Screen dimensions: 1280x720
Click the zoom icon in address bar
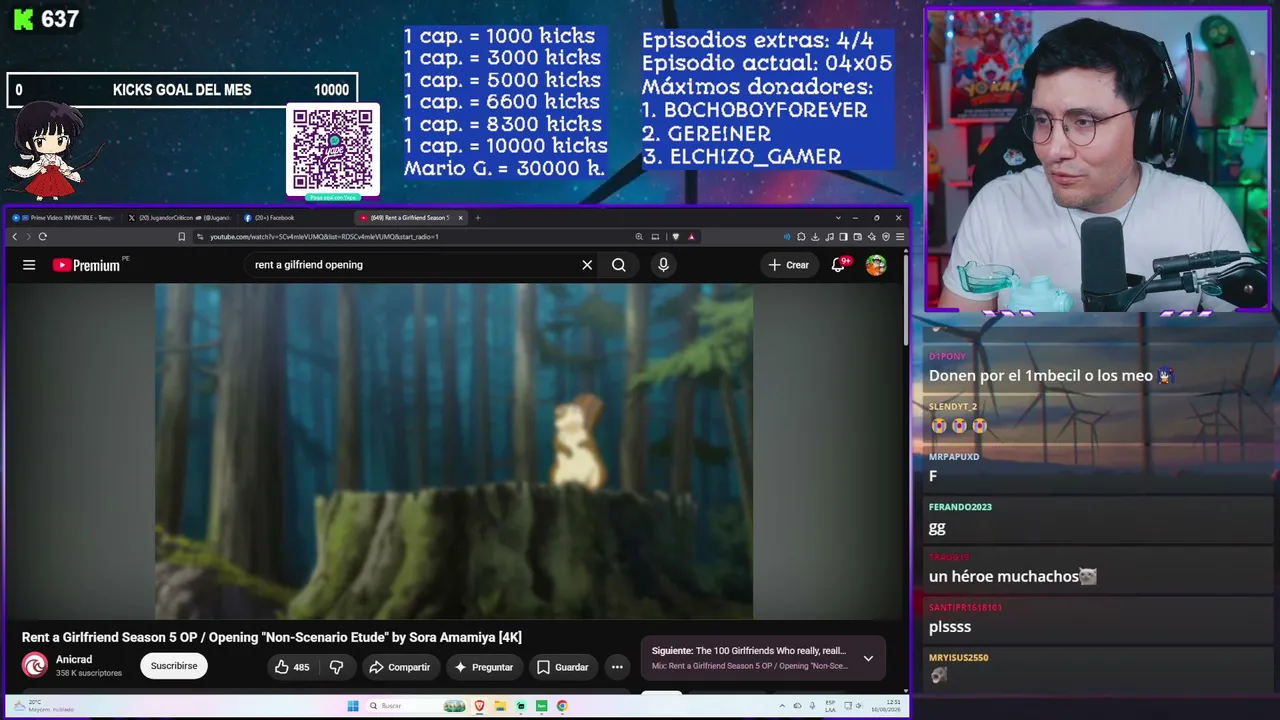(639, 237)
